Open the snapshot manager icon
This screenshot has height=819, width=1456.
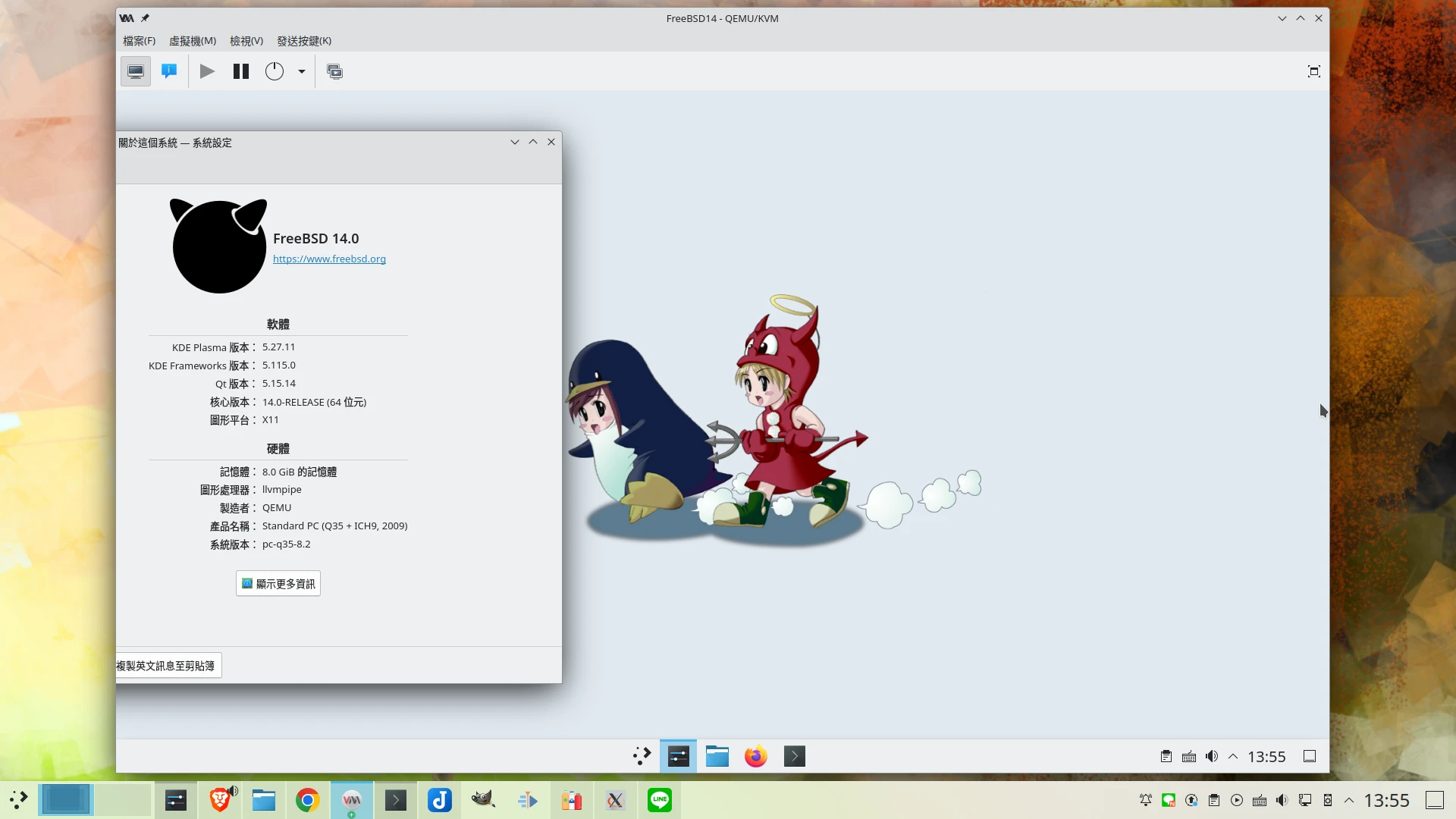[334, 71]
